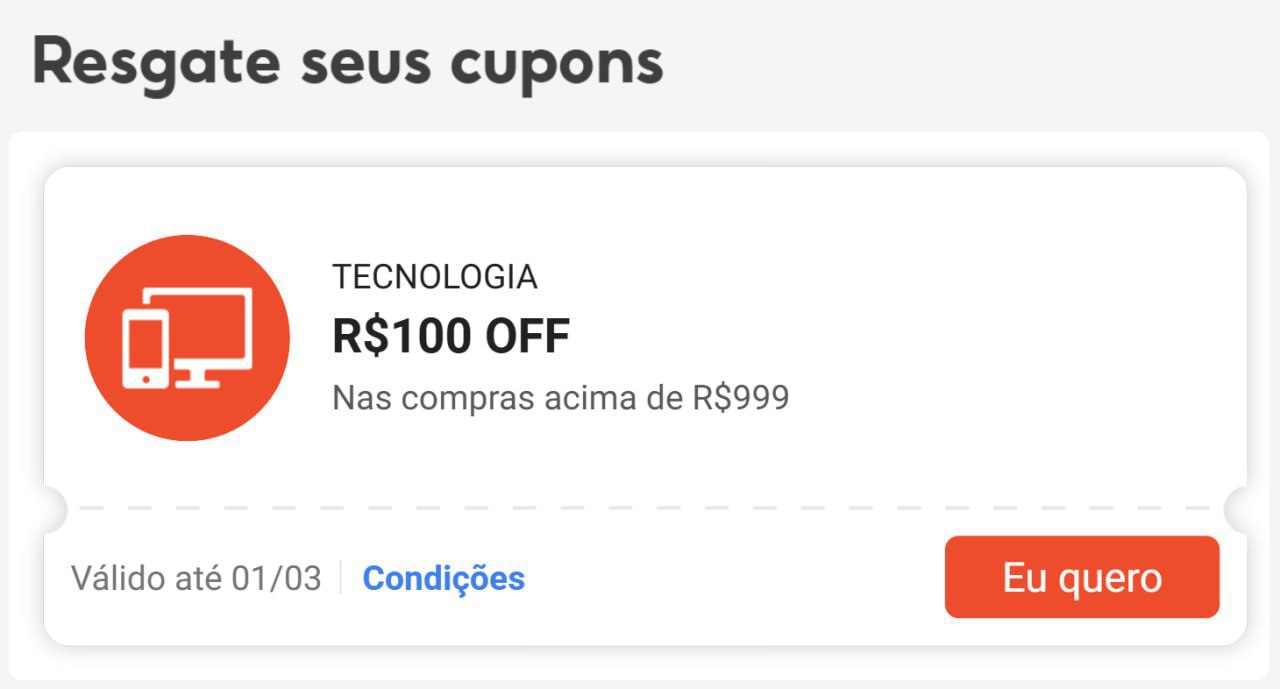
Task: Open the "Condições" link
Action: tap(443, 578)
